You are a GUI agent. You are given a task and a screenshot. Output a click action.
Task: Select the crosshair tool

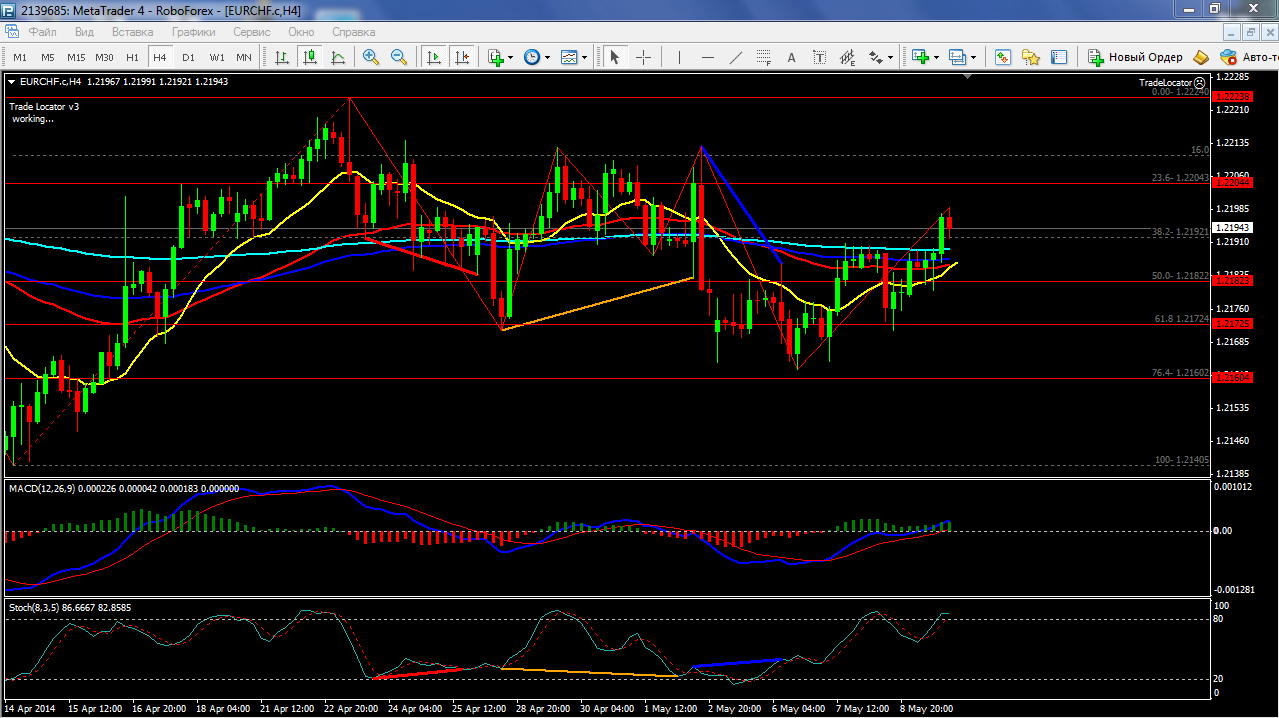[x=643, y=57]
